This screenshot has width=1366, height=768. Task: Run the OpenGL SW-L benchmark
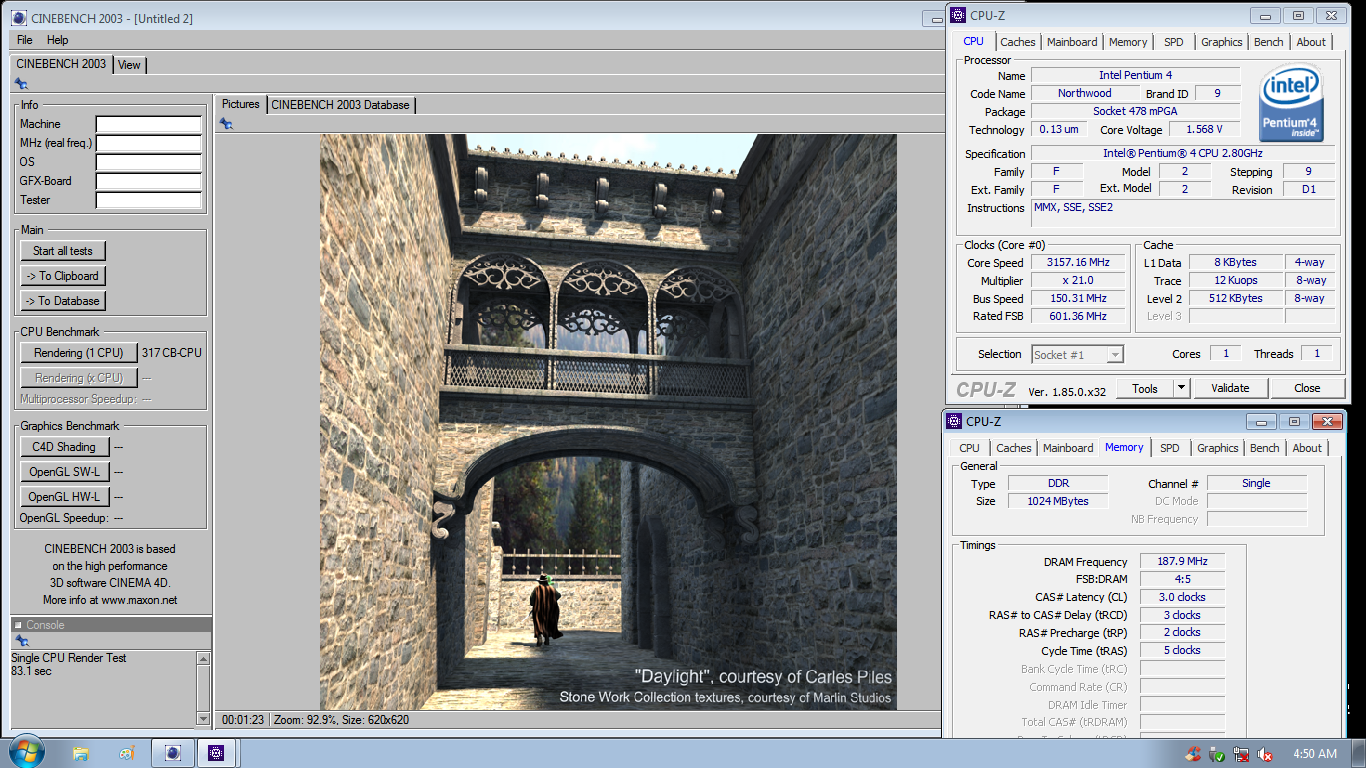[x=64, y=472]
